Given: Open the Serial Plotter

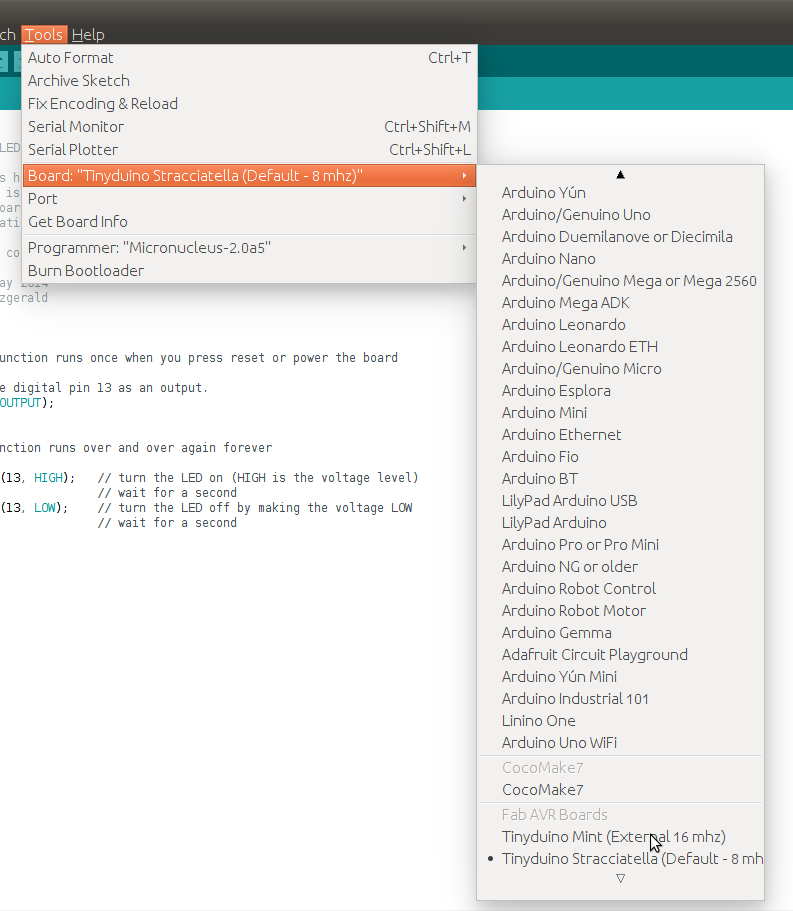Looking at the screenshot, I should click(x=250, y=150).
